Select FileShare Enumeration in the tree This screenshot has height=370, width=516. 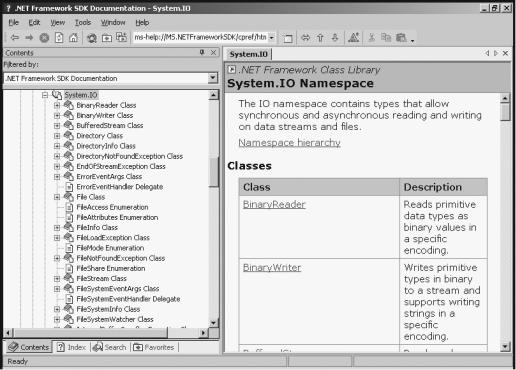pos(111,268)
